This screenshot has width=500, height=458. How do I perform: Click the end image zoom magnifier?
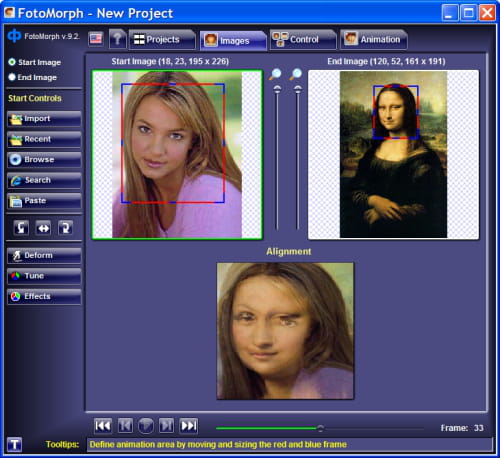[x=296, y=74]
